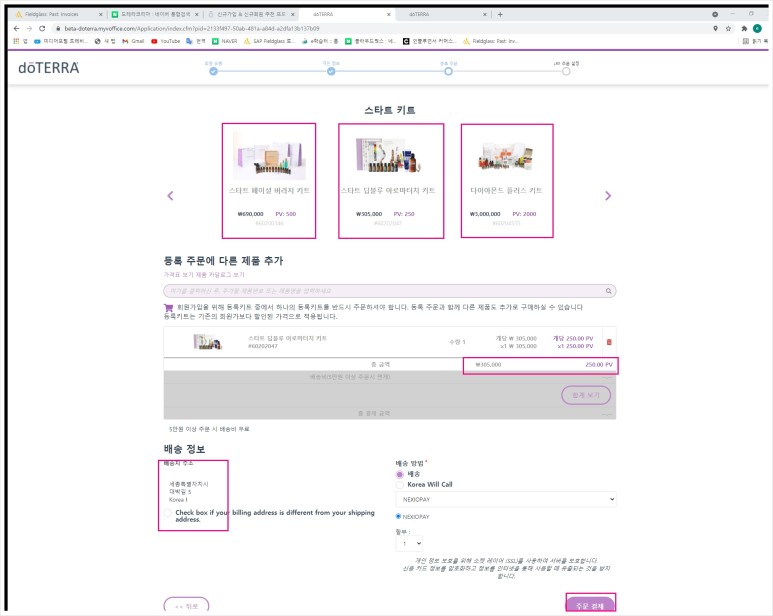Image resolution: width=773 pixels, height=616 pixels.
Task: Select the ₩3,000,000 PV 2000 diamond kit
Action: pos(507,181)
